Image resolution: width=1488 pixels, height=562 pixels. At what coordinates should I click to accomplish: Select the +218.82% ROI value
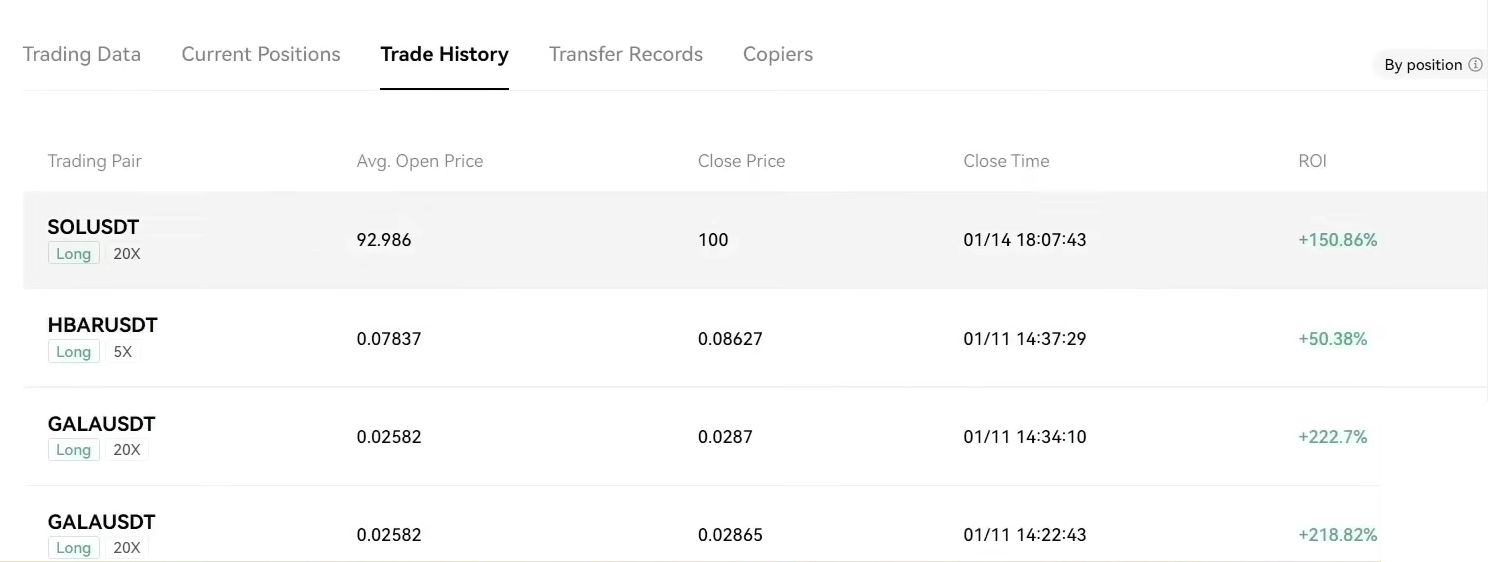click(1337, 535)
